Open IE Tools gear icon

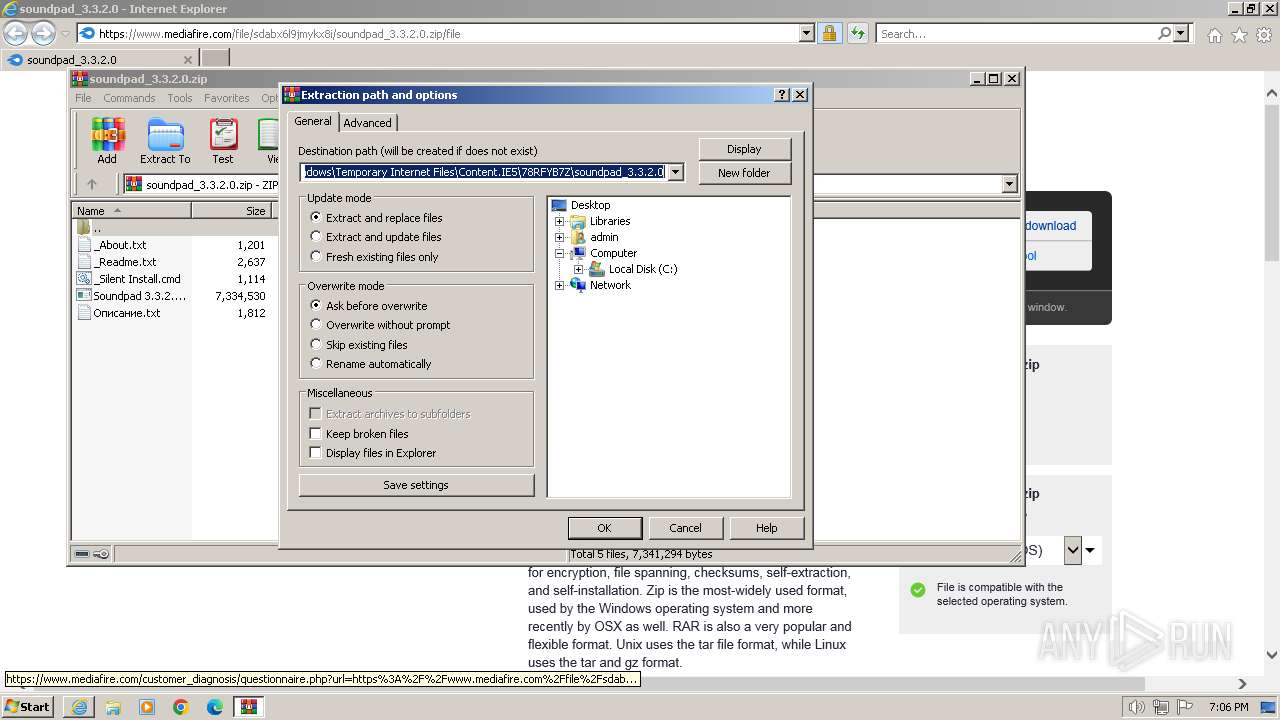click(1264, 35)
